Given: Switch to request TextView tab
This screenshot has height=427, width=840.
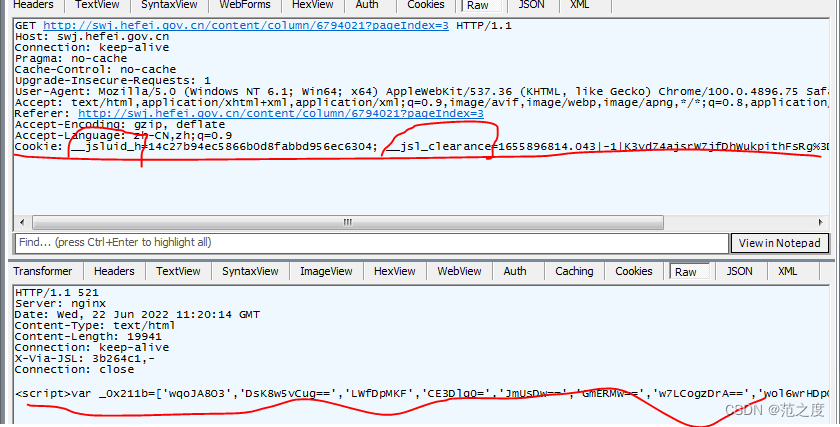Looking at the screenshot, I should [x=97, y=5].
